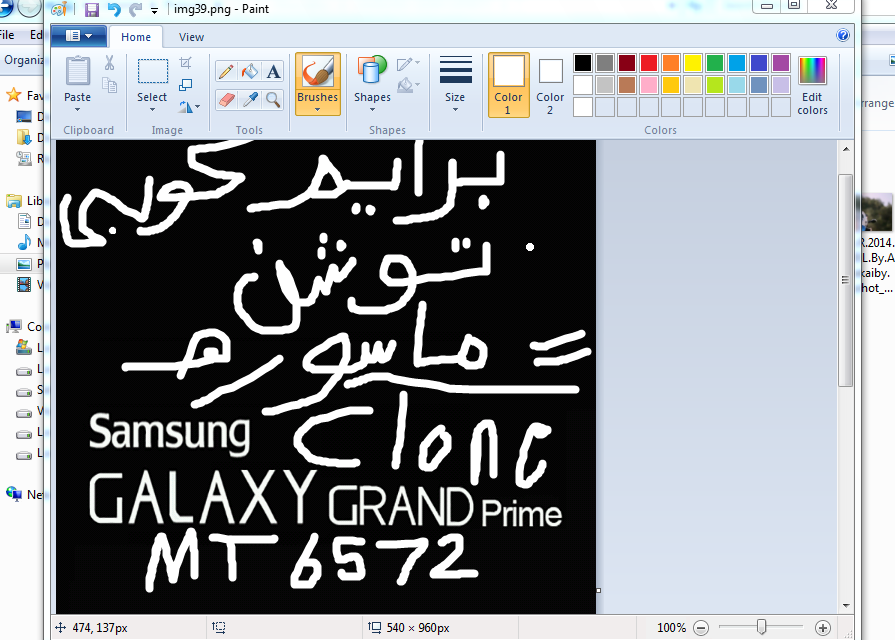Screen dimensions: 895x640
Task: Click the Save icon in title bar
Action: [91, 9]
